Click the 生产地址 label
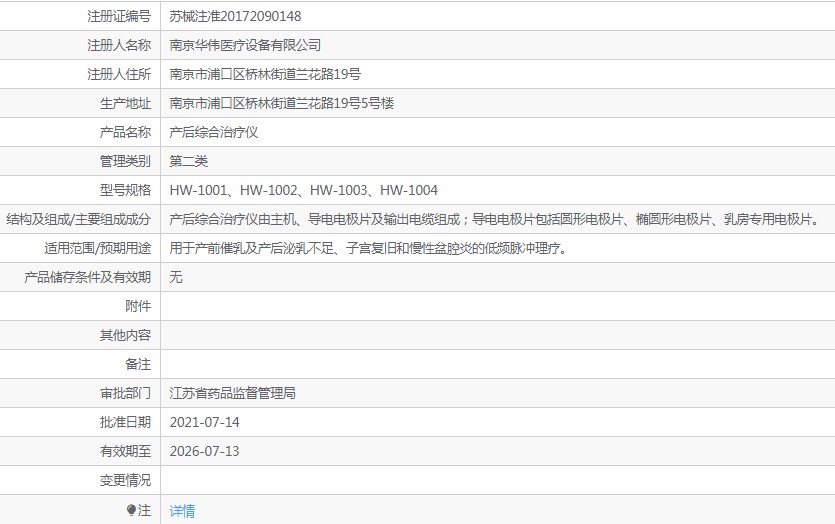The width and height of the screenshot is (835, 524). point(126,103)
